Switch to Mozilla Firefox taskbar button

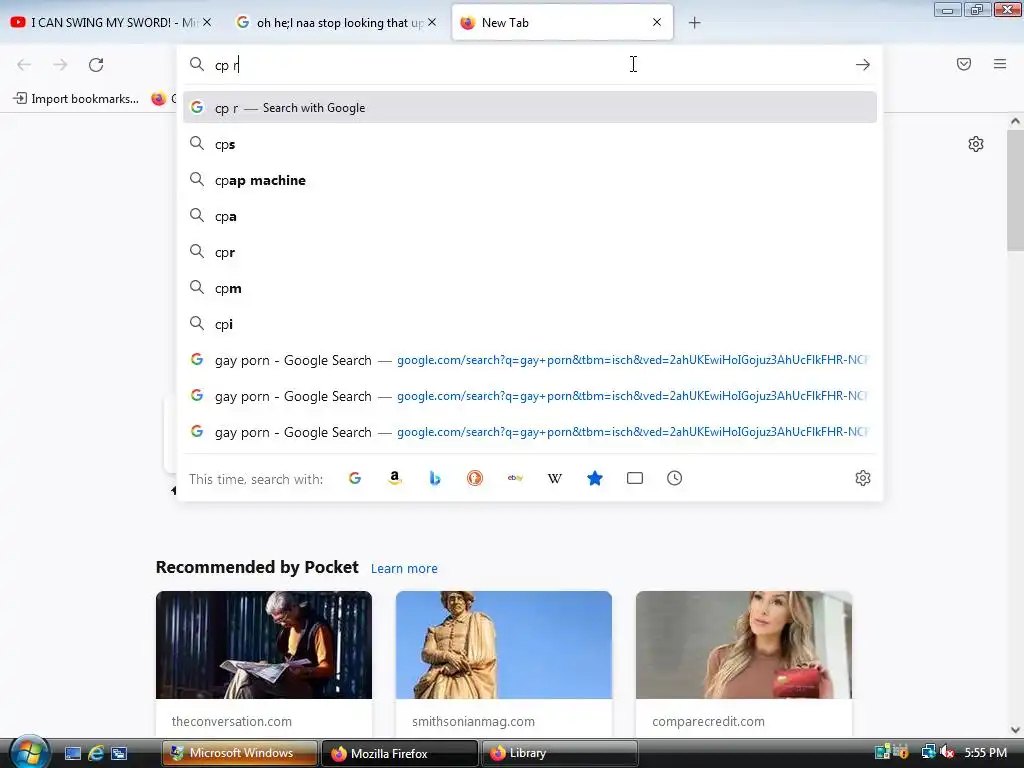click(400, 753)
